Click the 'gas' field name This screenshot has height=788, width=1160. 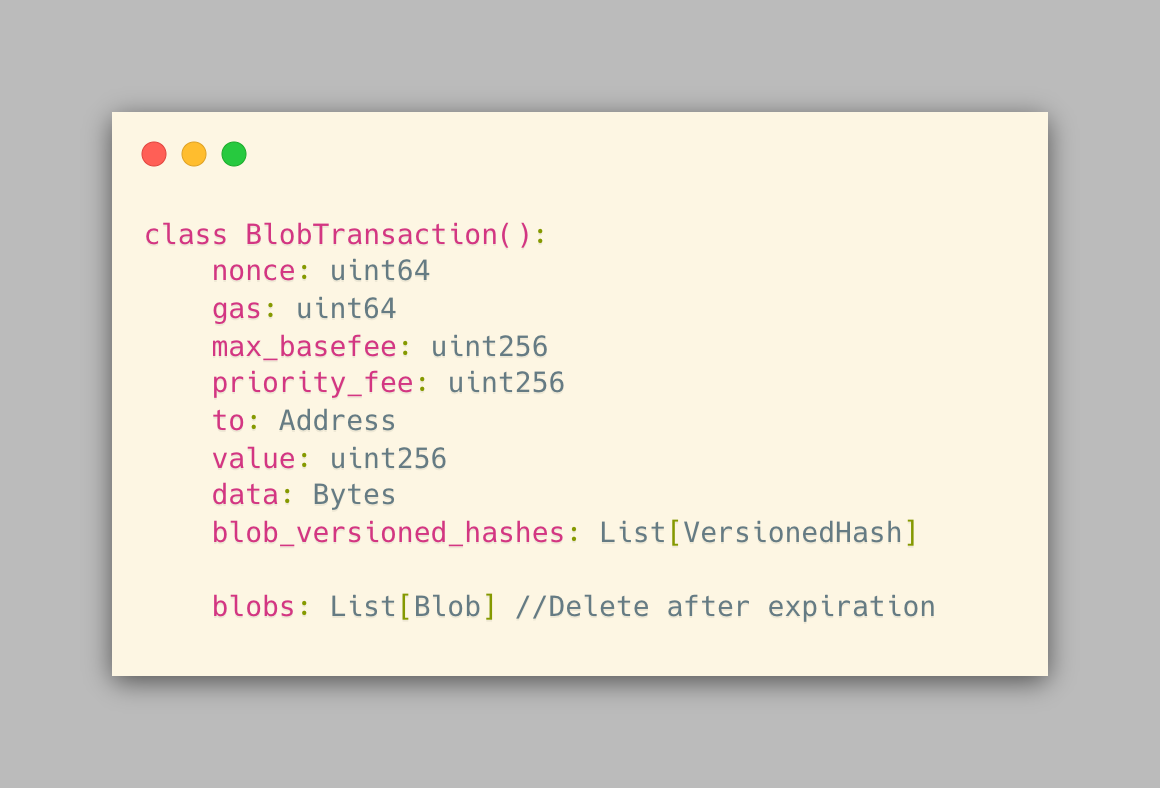pyautogui.click(x=236, y=309)
